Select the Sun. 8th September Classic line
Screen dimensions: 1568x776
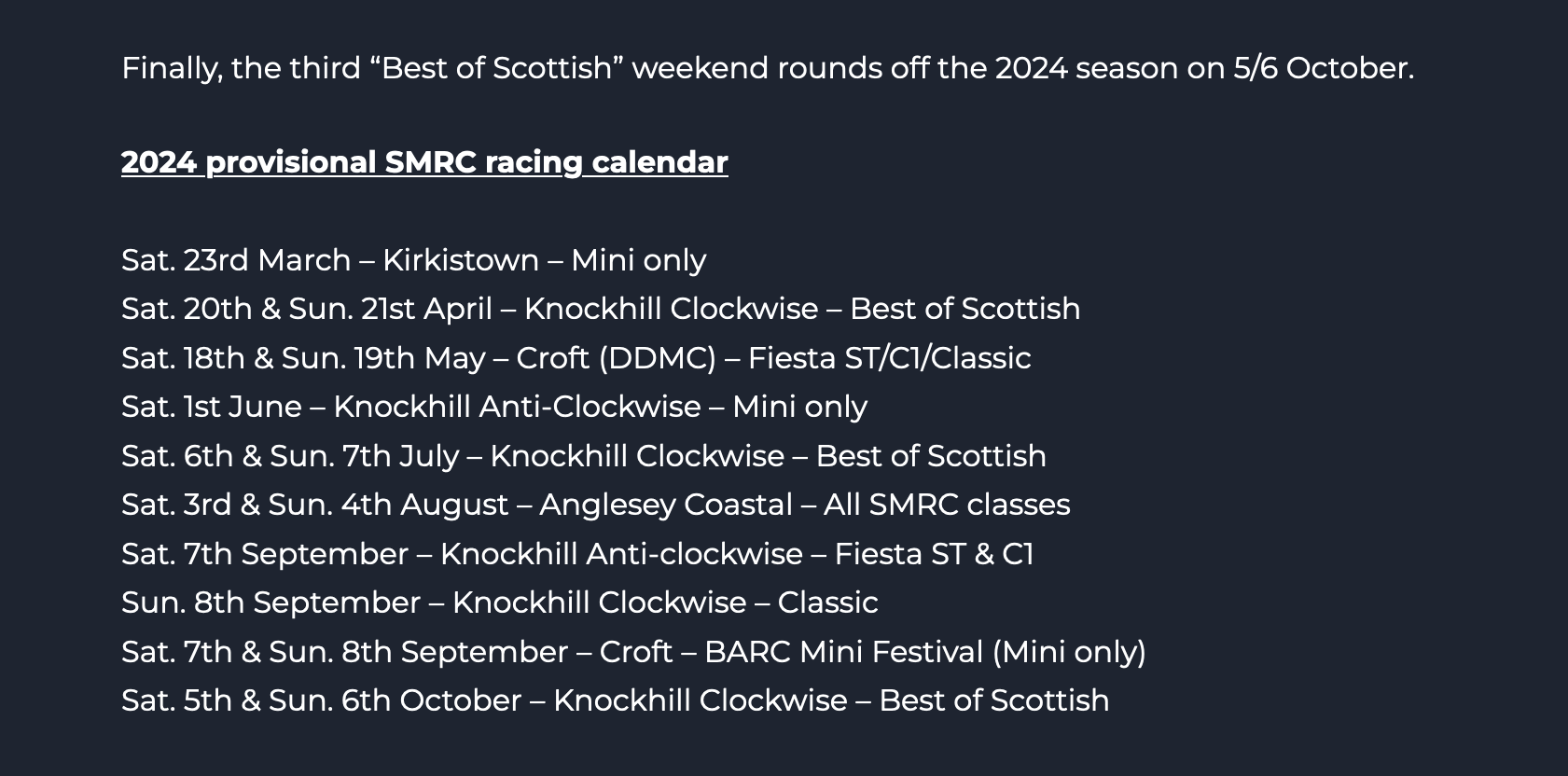point(500,603)
